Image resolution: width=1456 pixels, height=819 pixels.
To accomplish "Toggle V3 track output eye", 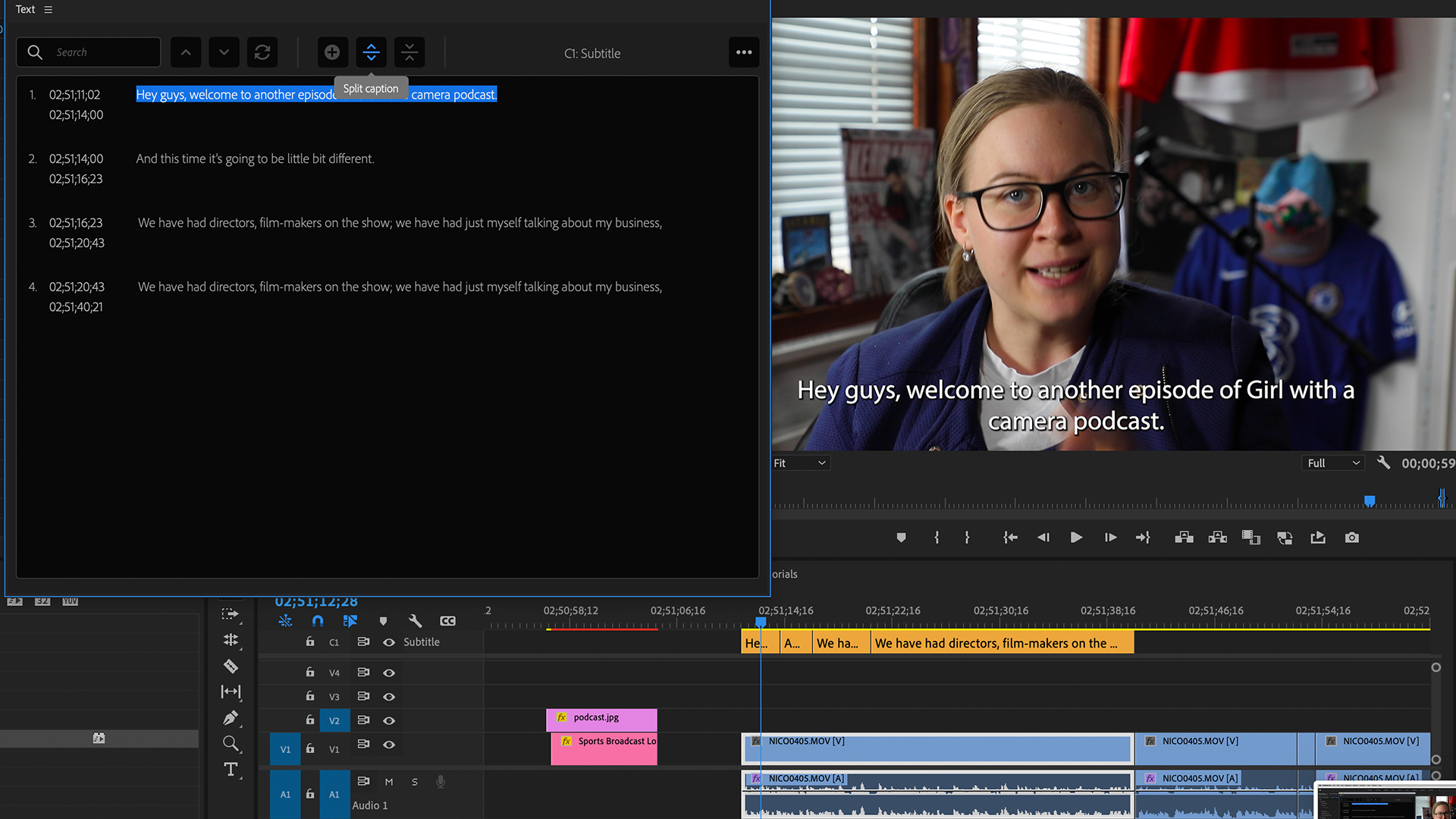I will (x=388, y=696).
